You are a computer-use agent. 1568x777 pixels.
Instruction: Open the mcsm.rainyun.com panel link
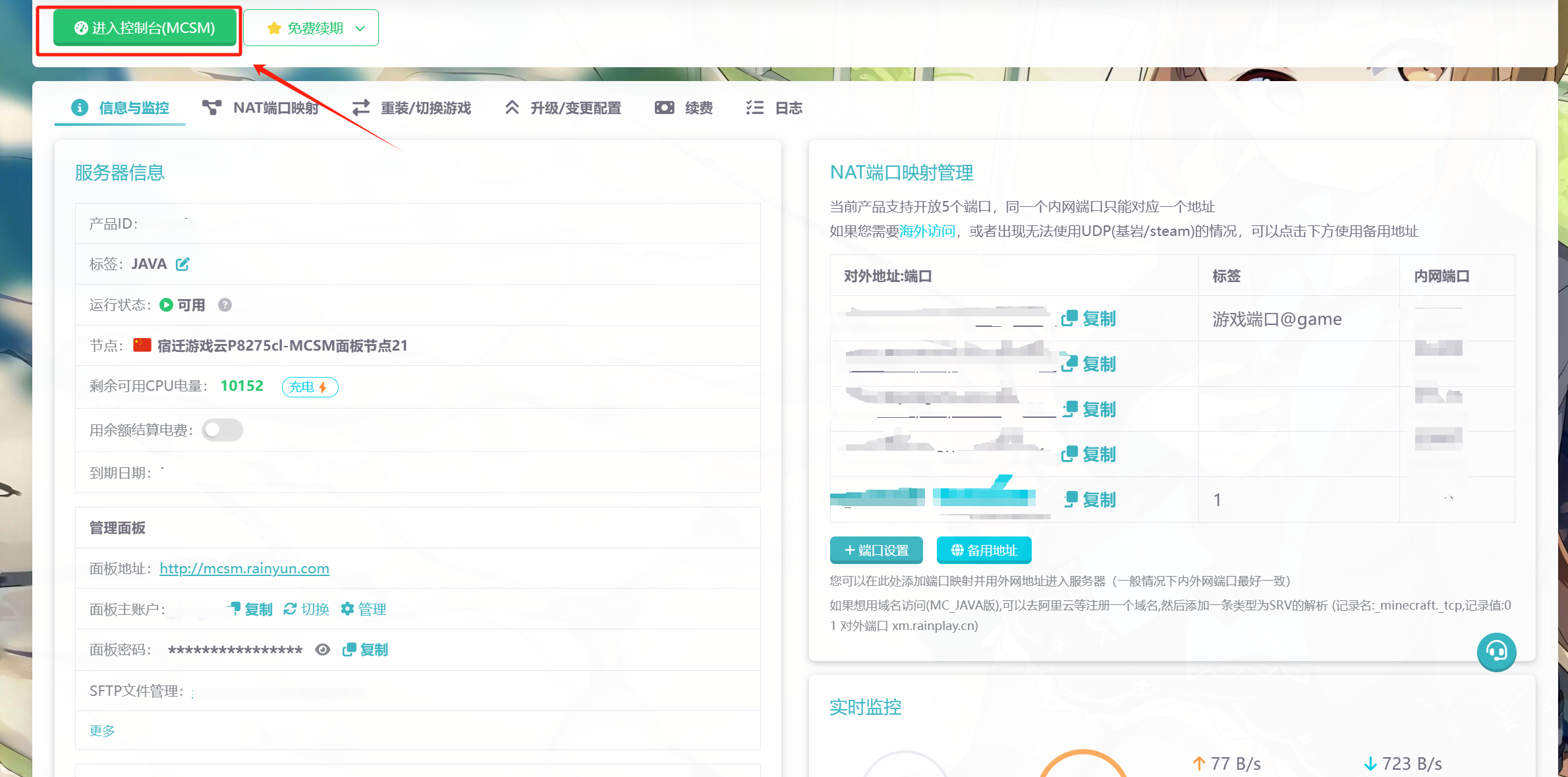[x=244, y=569]
